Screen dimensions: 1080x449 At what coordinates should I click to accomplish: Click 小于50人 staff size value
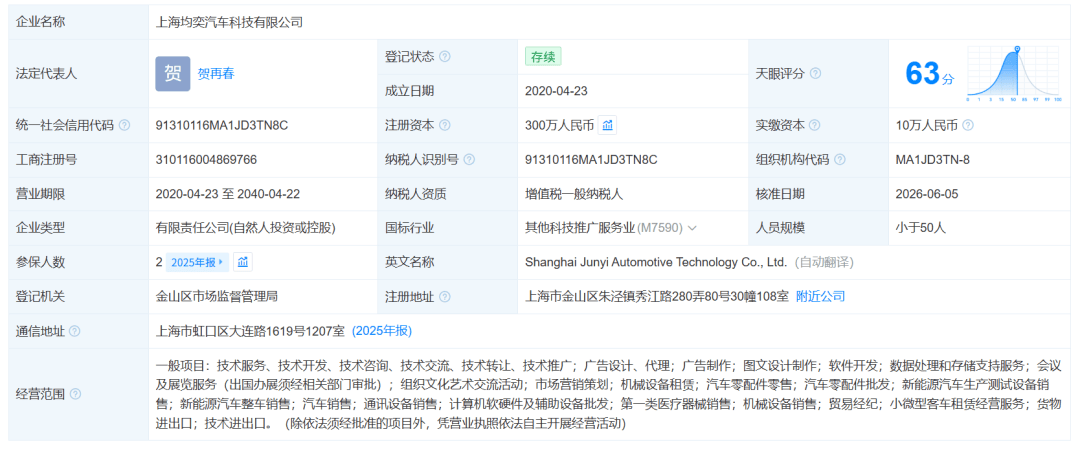(920, 228)
